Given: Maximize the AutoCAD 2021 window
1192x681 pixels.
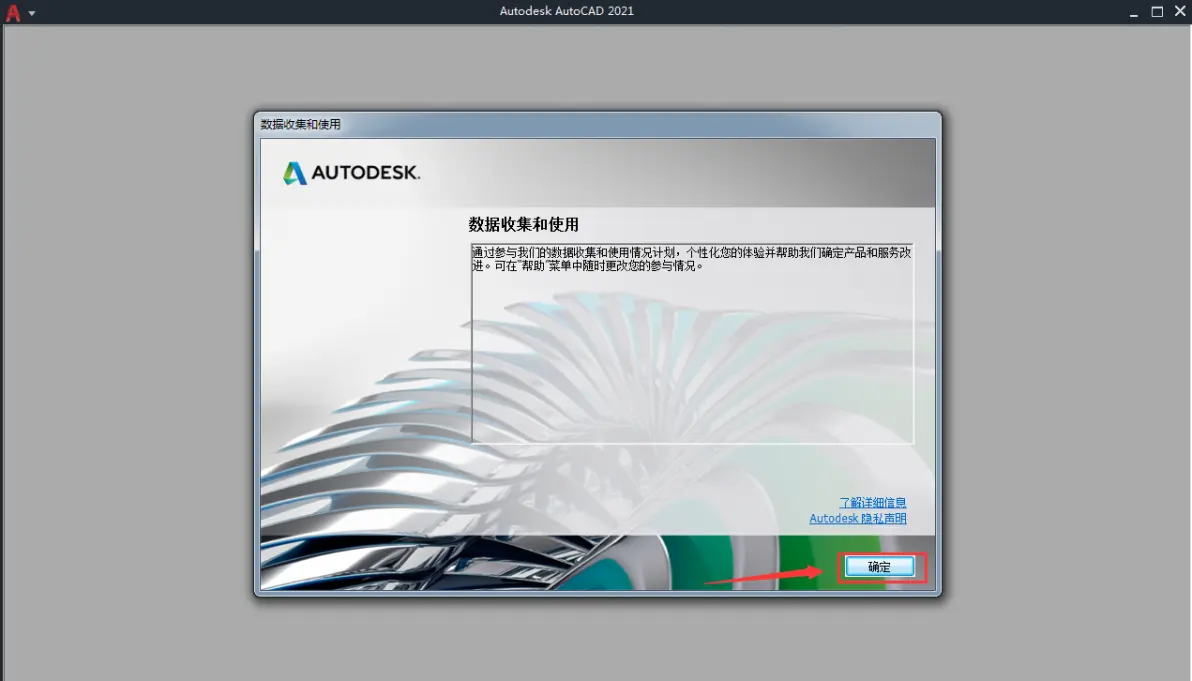Looking at the screenshot, I should coord(1157,11).
